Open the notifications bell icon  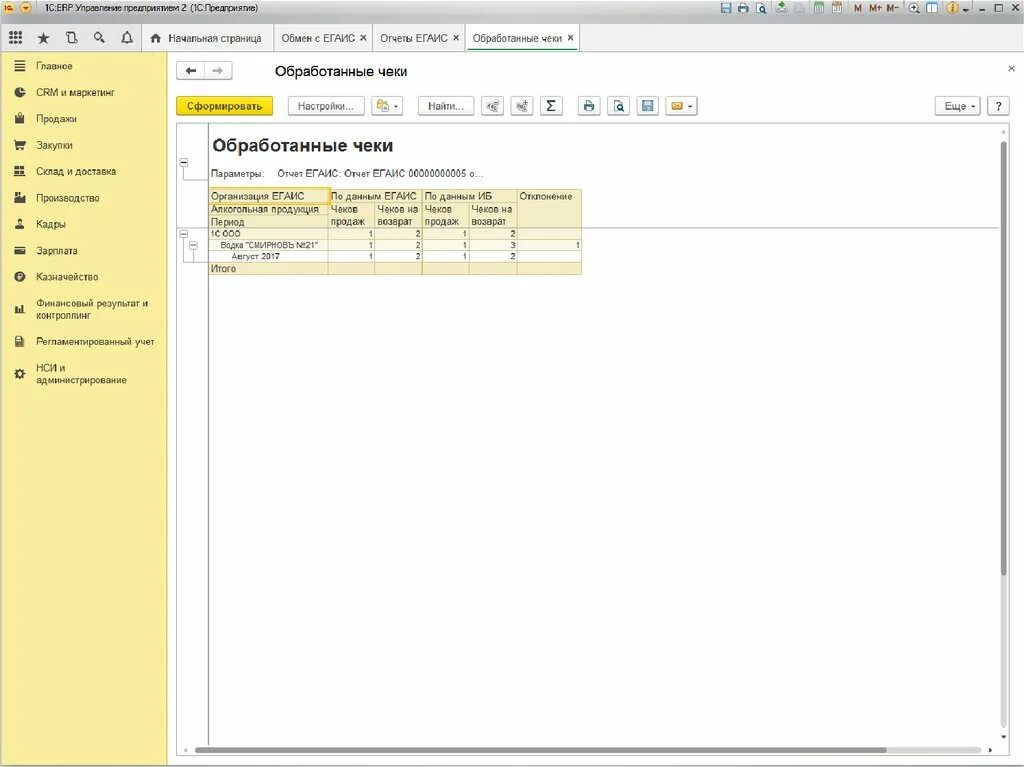[127, 38]
